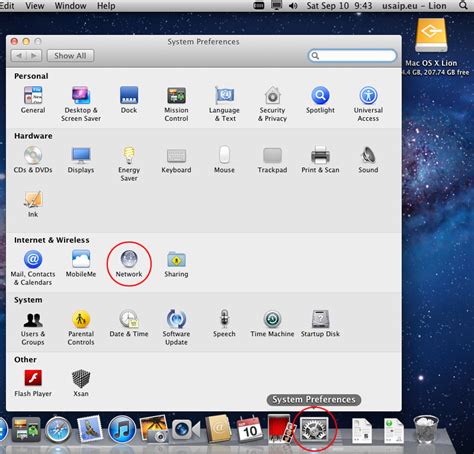
Task: Open Users & Groups settings
Action: pos(33,328)
